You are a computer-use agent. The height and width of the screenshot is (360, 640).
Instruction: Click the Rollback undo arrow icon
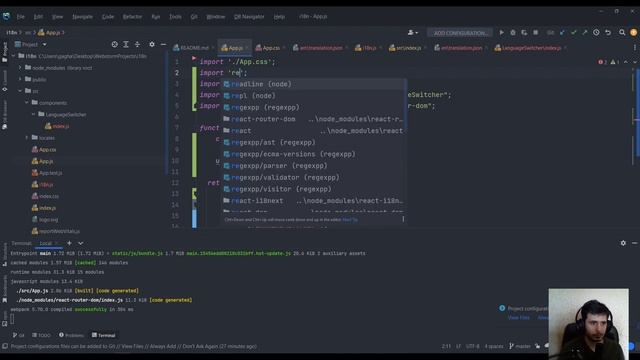(608, 33)
